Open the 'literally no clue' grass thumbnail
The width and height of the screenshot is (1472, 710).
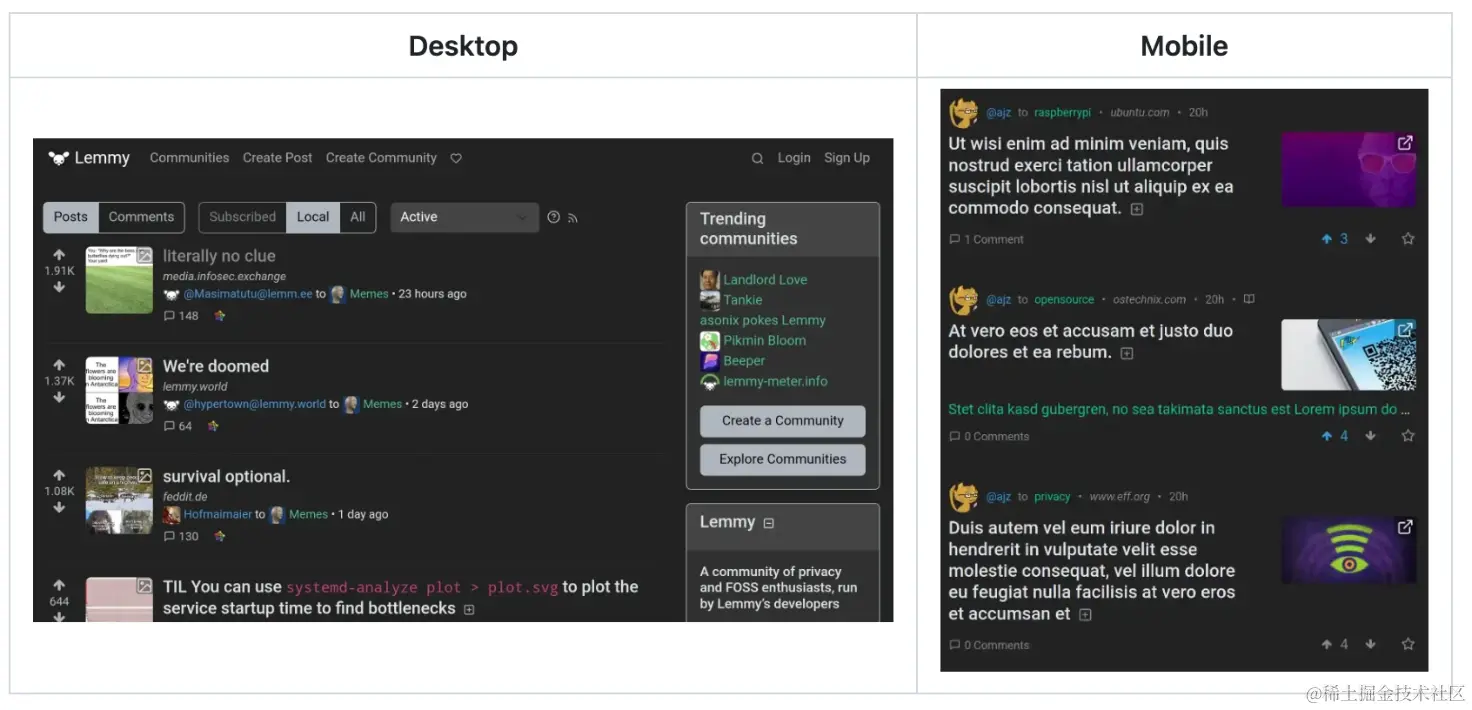(119, 280)
